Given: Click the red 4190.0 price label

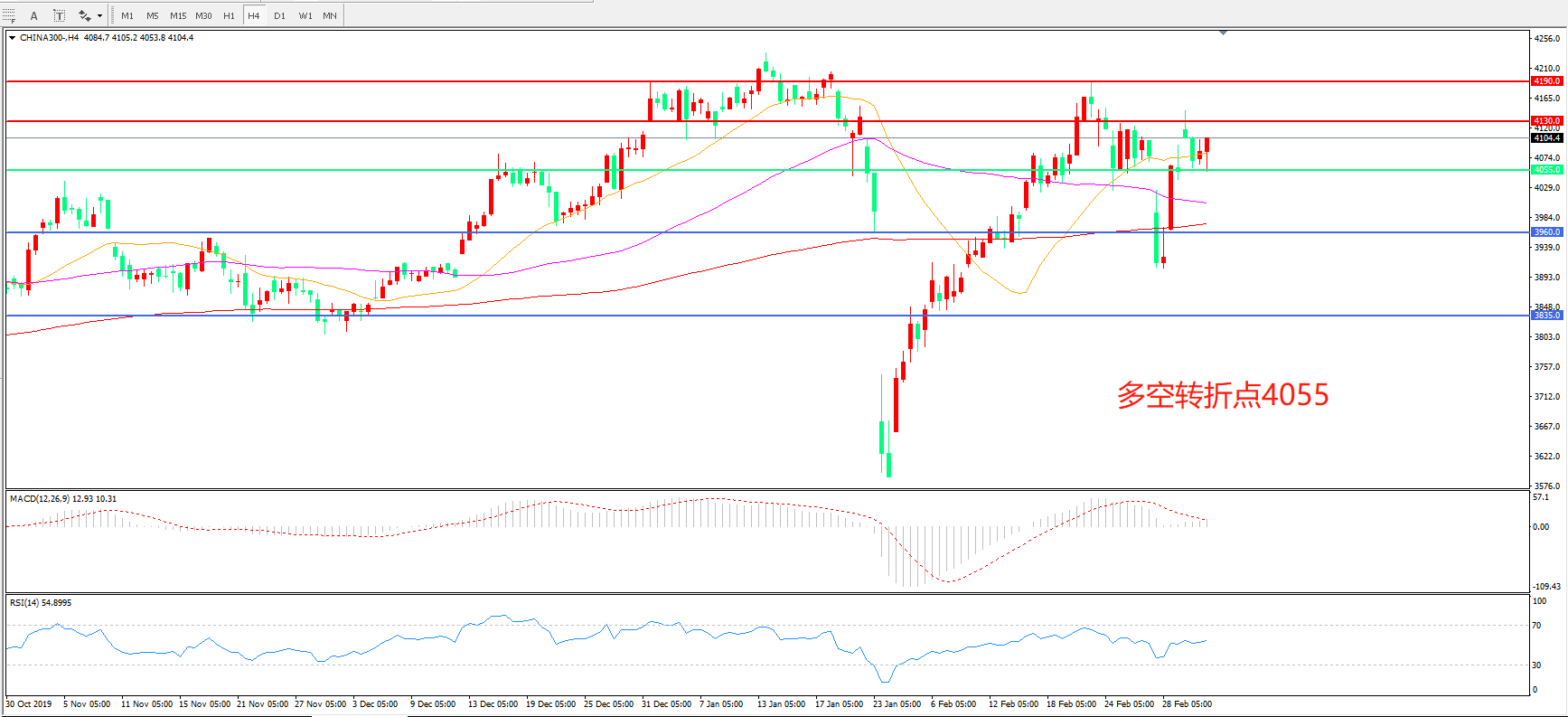Looking at the screenshot, I should 1546,81.
